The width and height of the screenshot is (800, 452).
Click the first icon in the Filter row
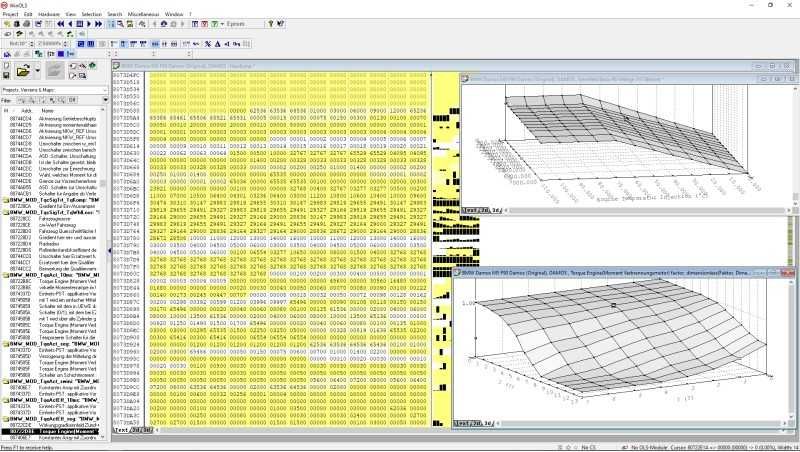[21, 100]
